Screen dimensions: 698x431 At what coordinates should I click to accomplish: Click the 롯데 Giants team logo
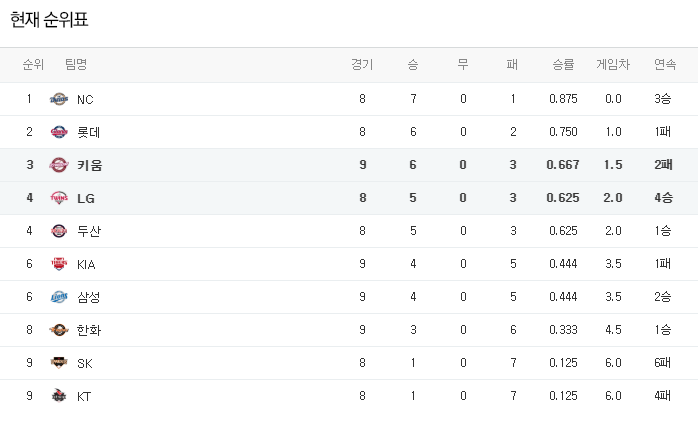(x=59, y=132)
